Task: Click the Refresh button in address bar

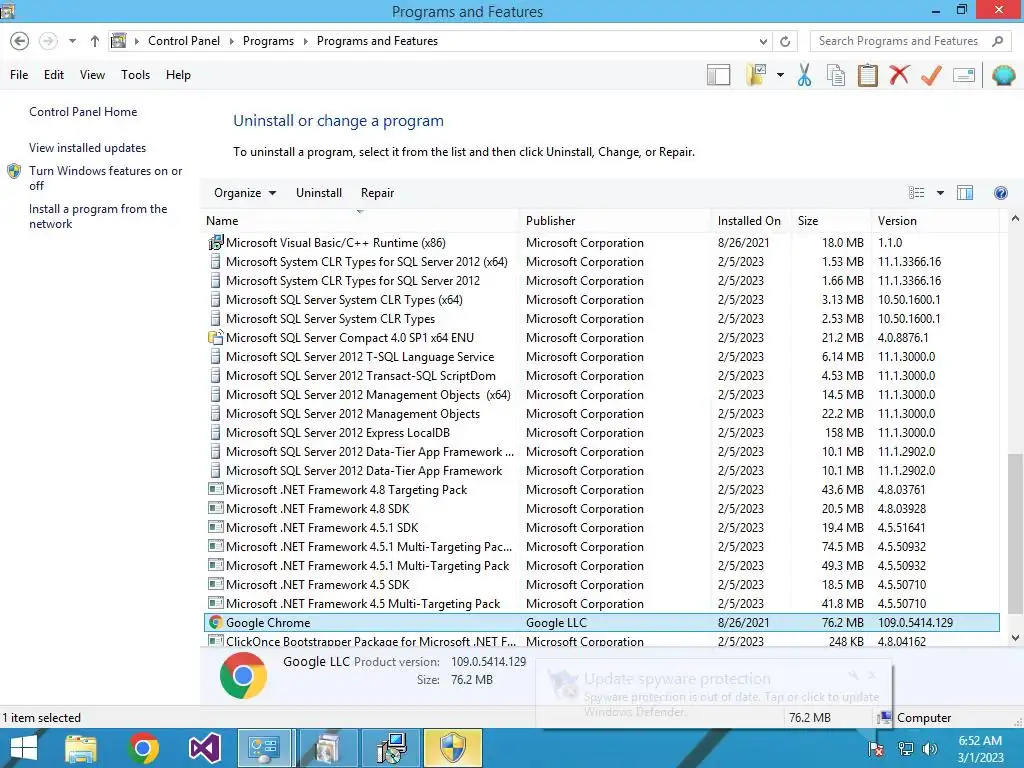Action: [785, 41]
